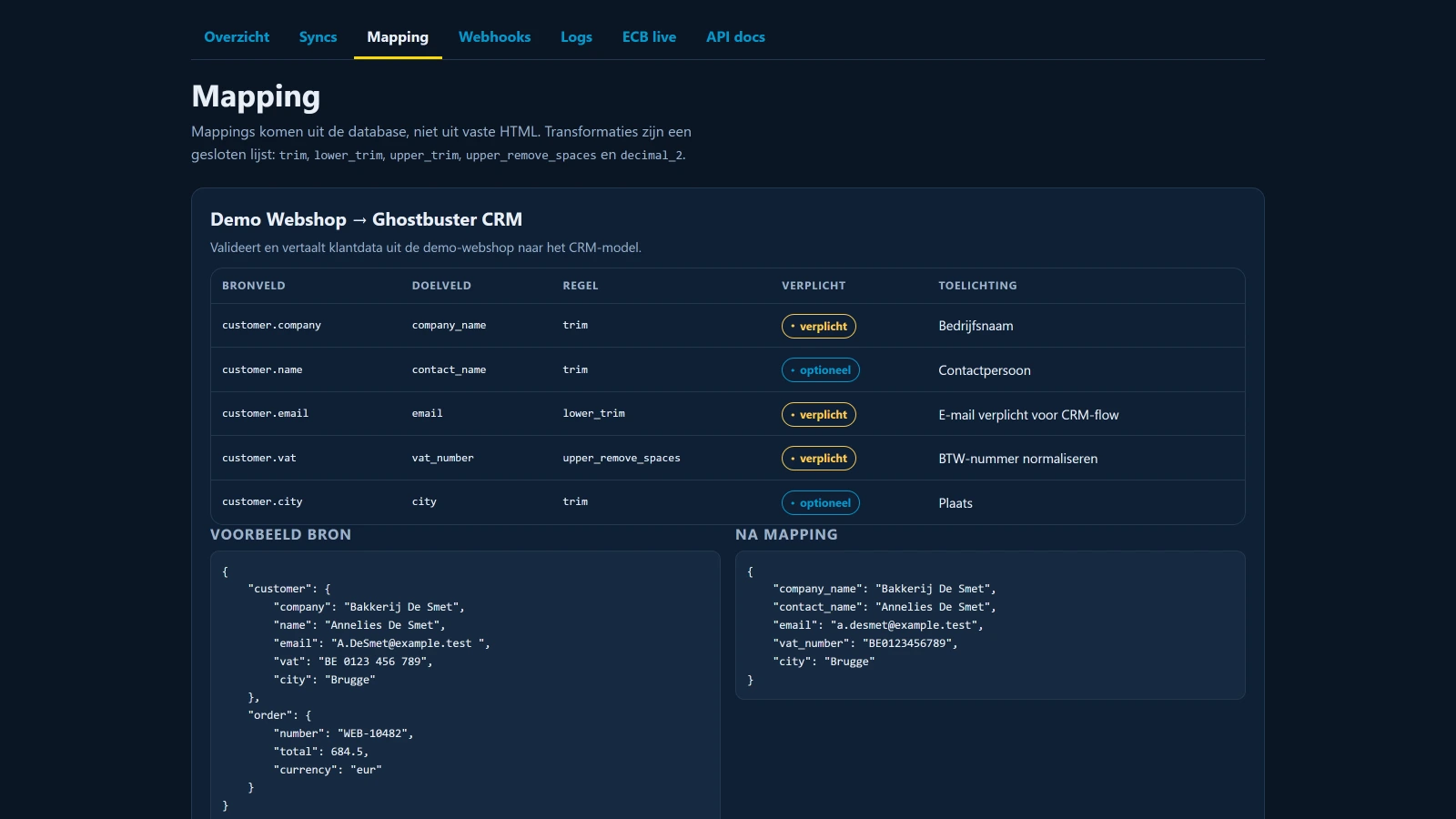This screenshot has width=1456, height=819.
Task: Click mapped "email": "a.desmet@example.test" line
Action: click(x=878, y=625)
